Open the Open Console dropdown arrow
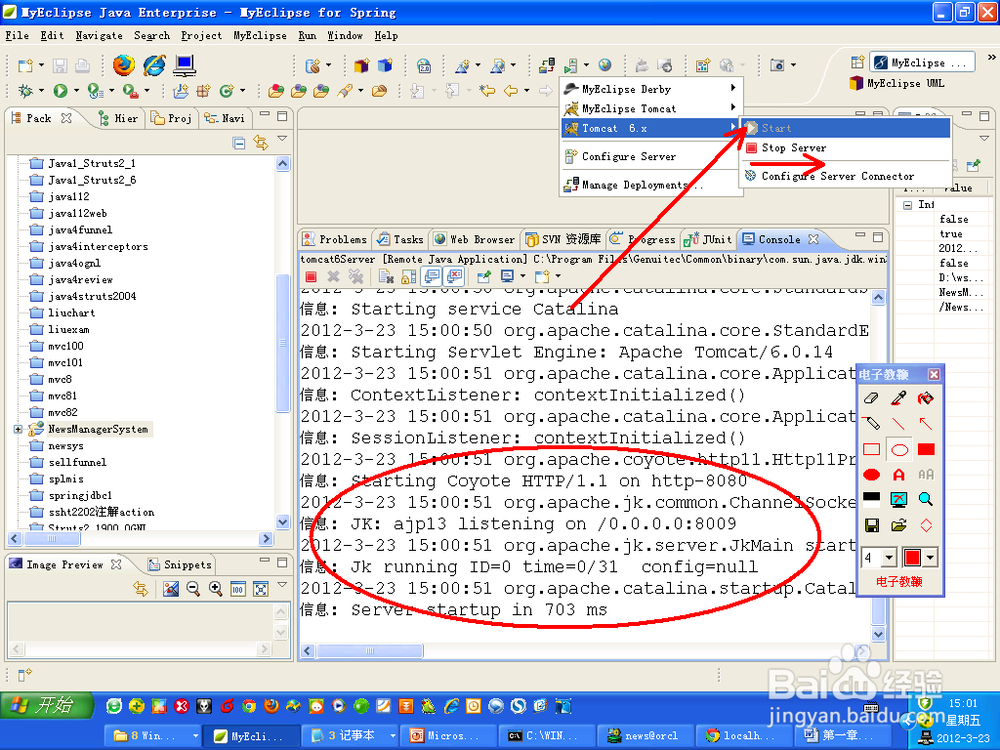Viewport: 1000px width, 750px height. (x=557, y=277)
